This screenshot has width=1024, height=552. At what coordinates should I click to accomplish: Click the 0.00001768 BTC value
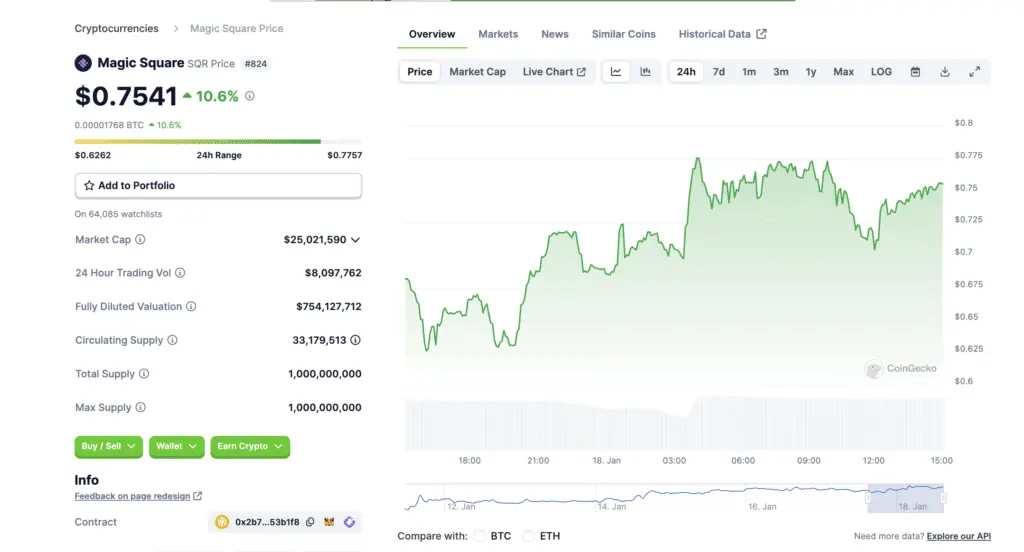(109, 125)
